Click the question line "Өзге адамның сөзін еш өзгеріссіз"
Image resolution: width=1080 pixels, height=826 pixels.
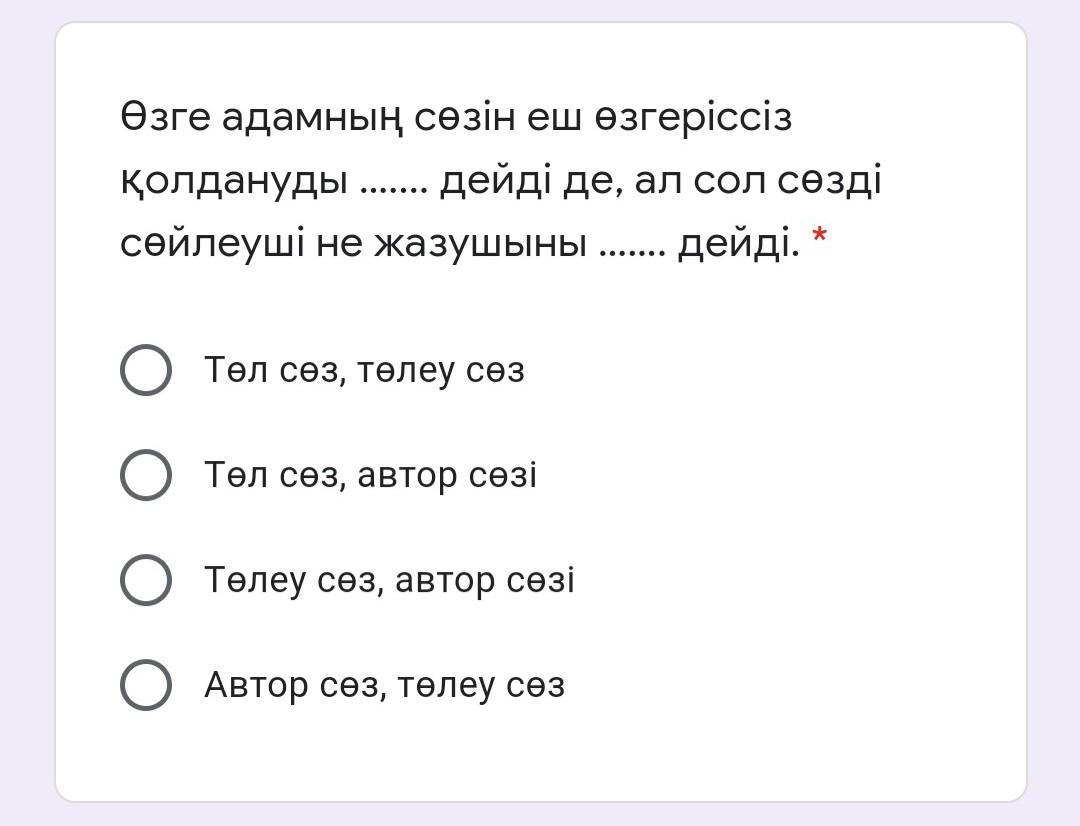click(456, 118)
